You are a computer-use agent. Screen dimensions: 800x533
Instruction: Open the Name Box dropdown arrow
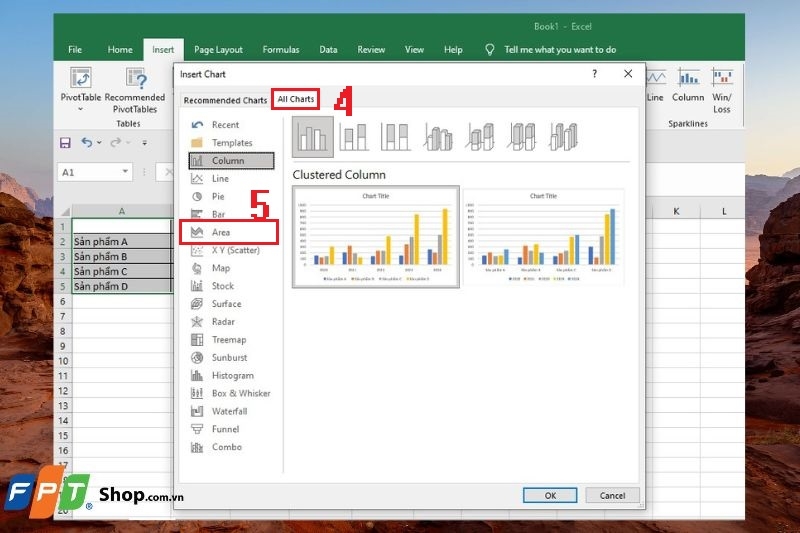tap(125, 172)
